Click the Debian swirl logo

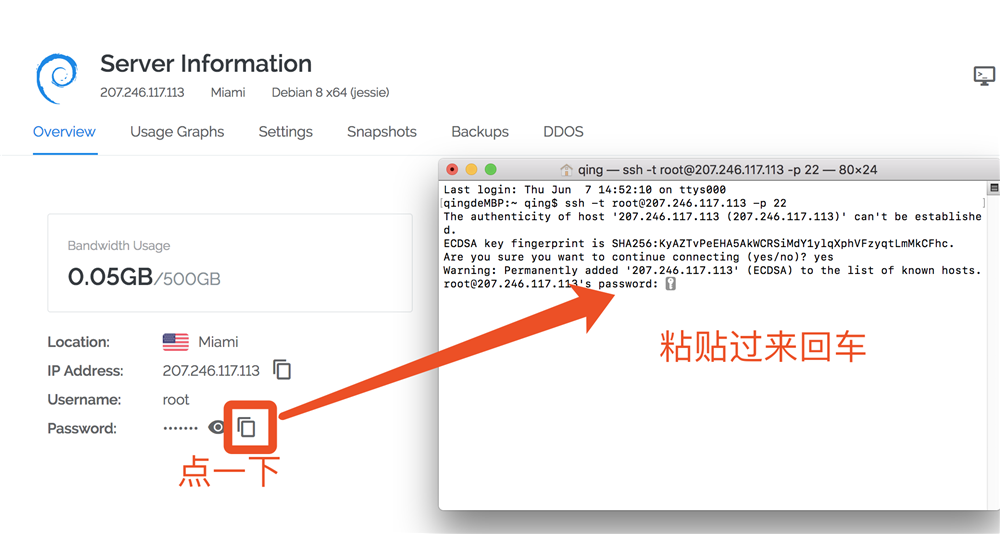pyautogui.click(x=57, y=78)
